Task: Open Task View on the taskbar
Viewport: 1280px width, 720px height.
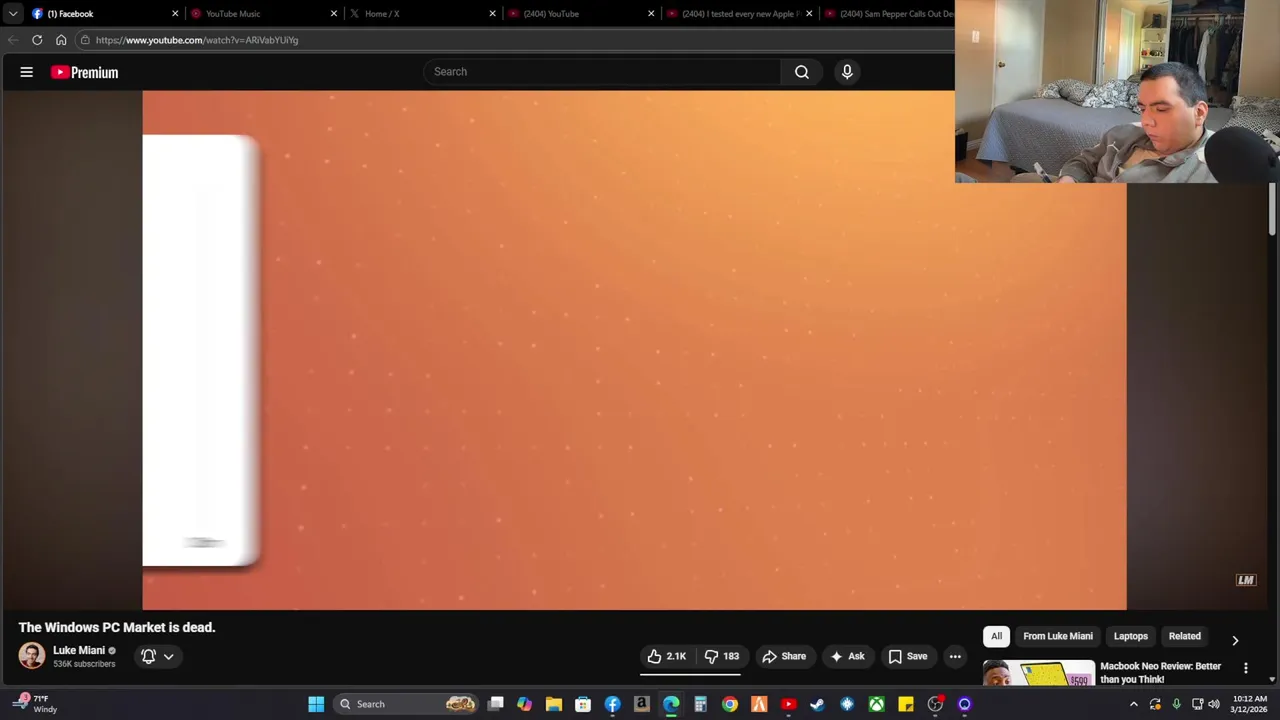Action: [495, 704]
